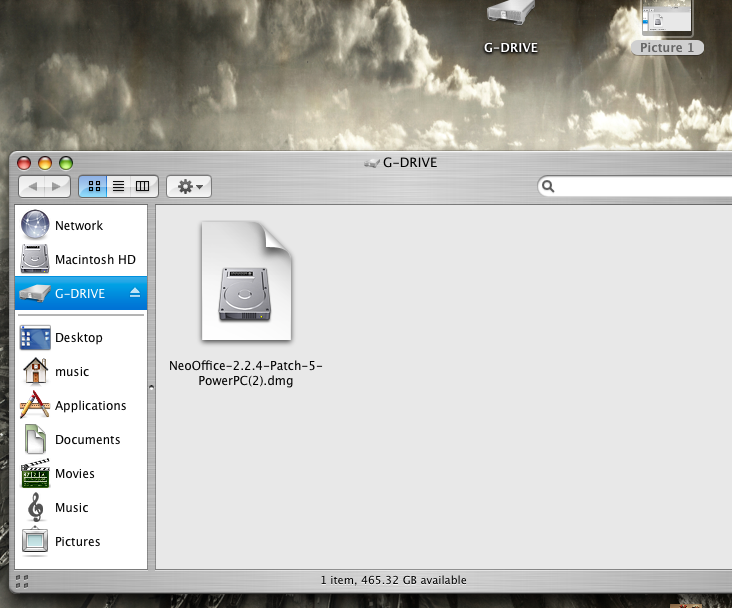Open Movies in the sidebar
The width and height of the screenshot is (732, 608).
point(81,474)
